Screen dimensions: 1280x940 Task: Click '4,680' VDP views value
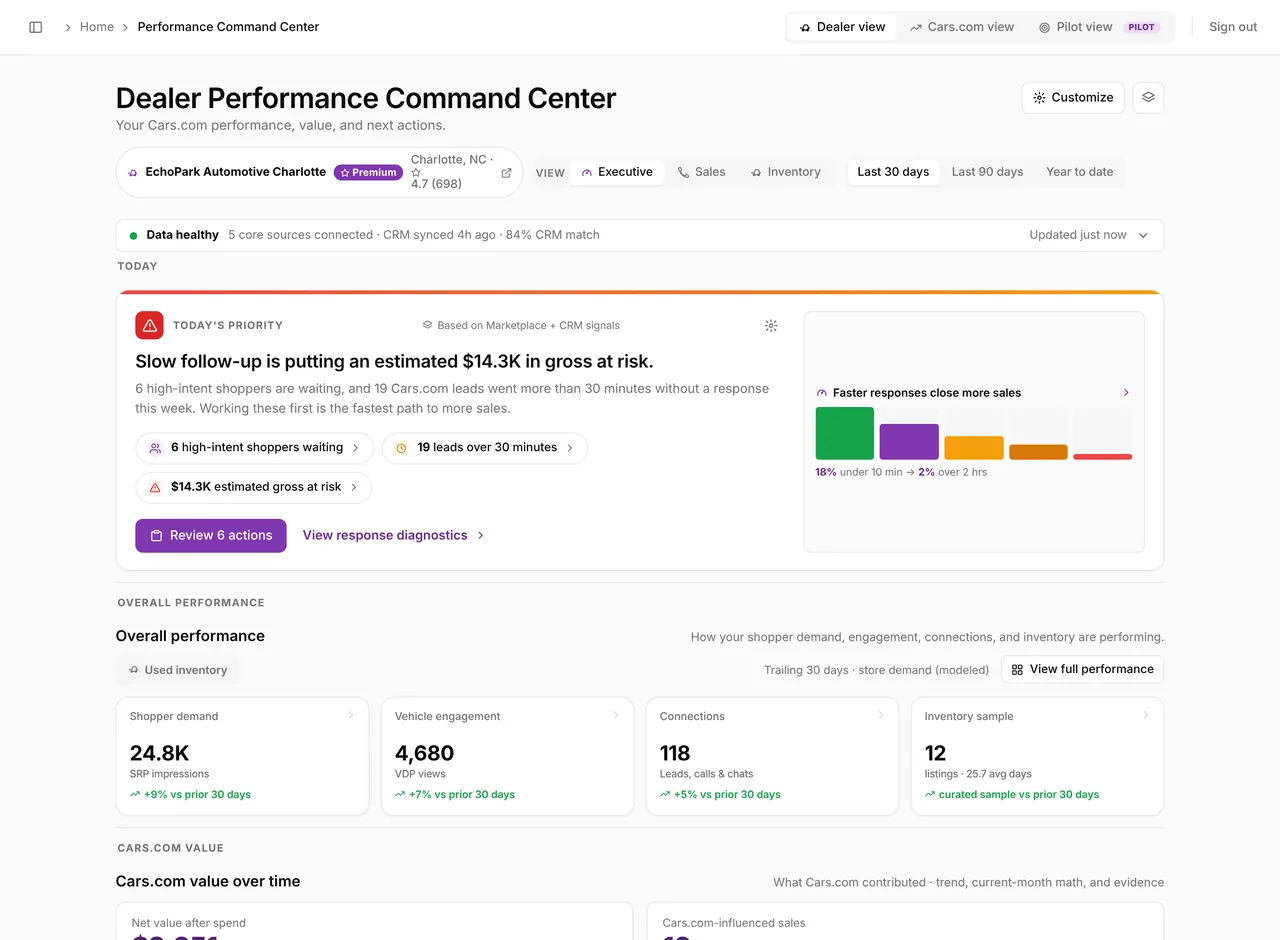coord(424,753)
